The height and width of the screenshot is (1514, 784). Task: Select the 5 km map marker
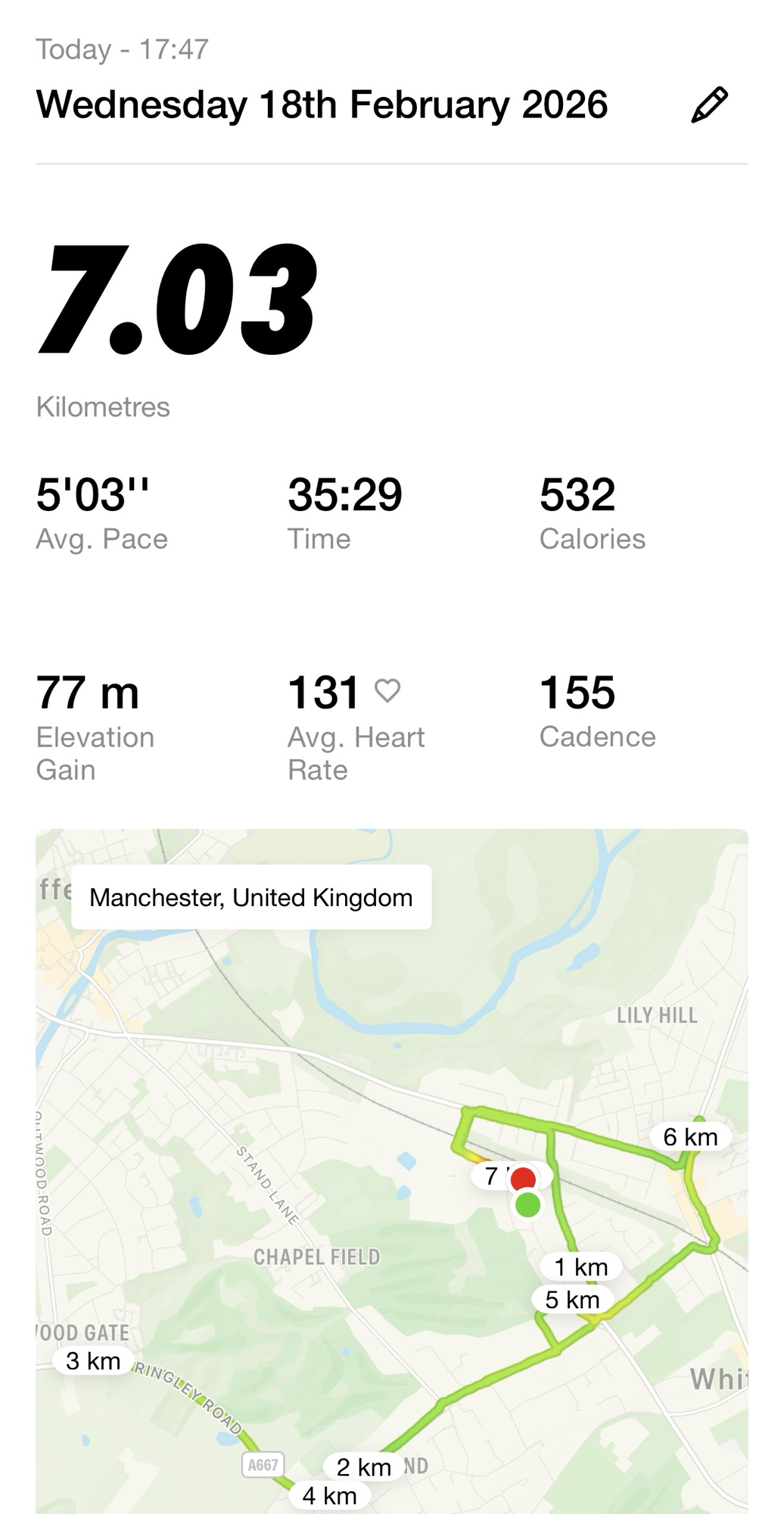572,1300
